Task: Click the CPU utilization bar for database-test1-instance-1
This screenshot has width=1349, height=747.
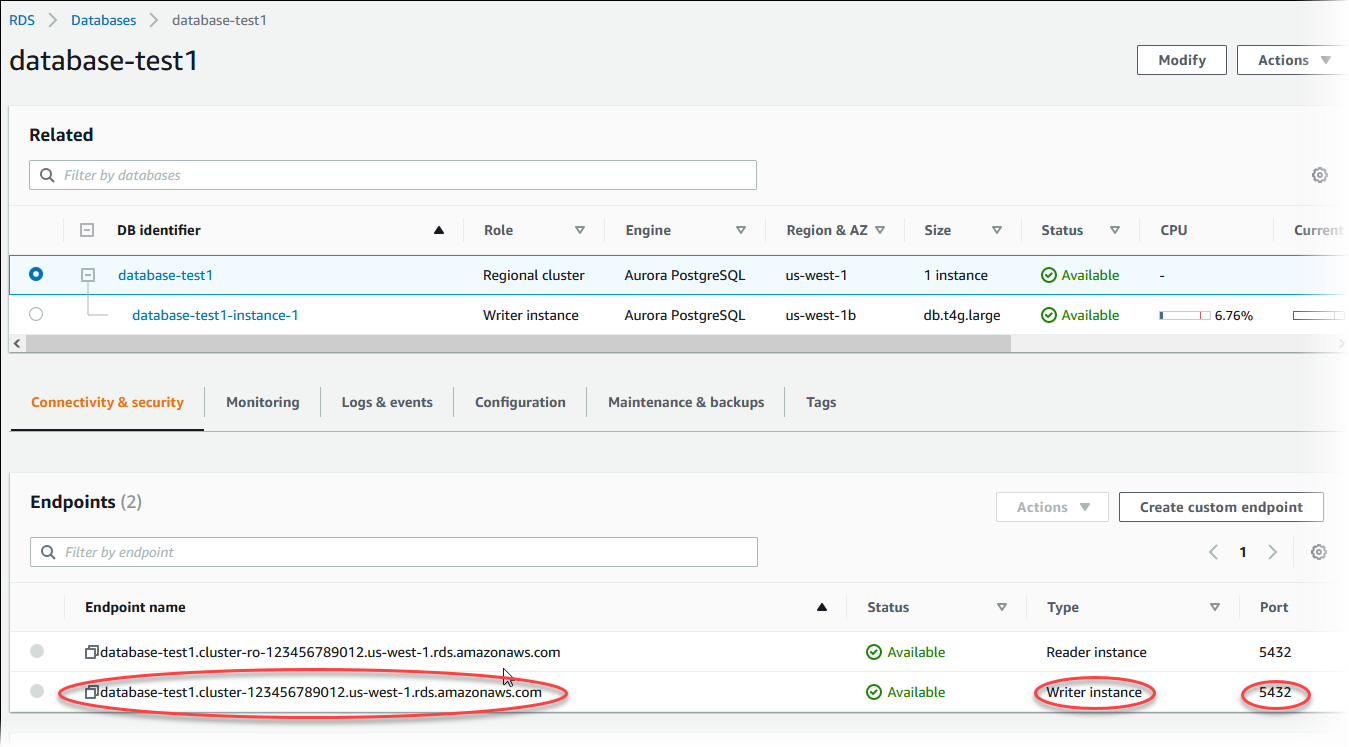Action: (x=1184, y=314)
